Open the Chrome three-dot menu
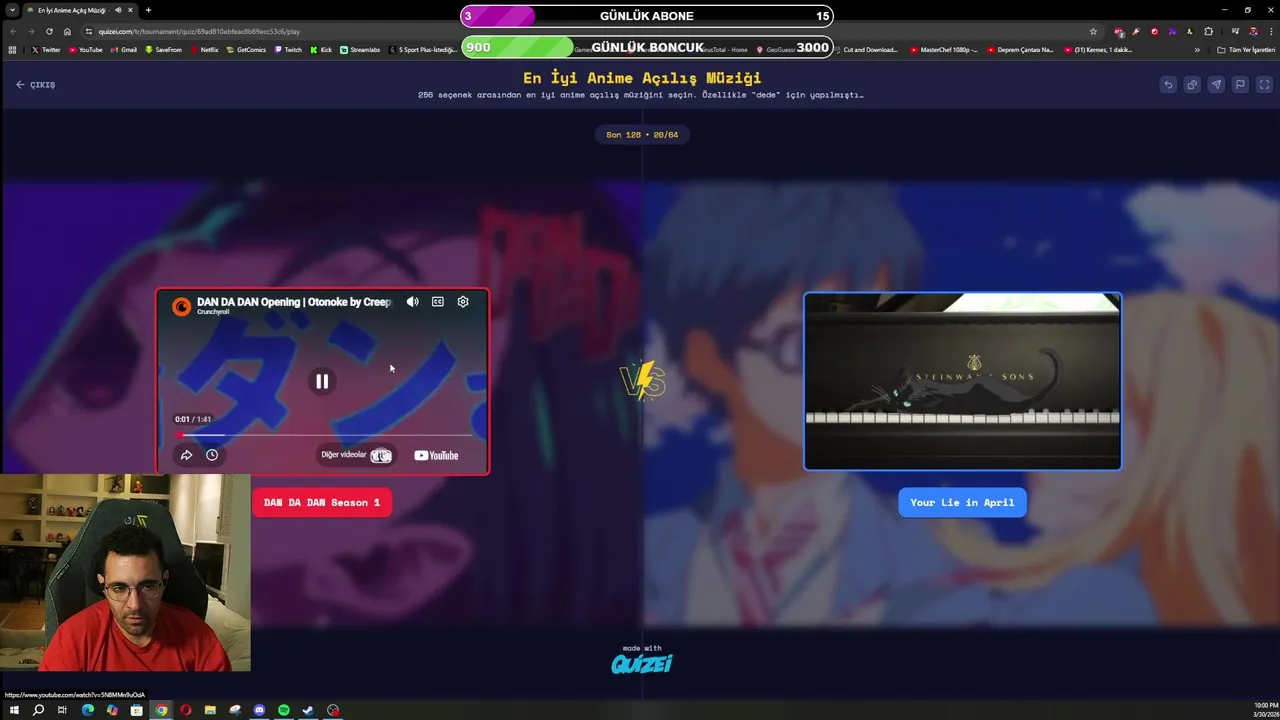1280x720 pixels. (x=1271, y=31)
